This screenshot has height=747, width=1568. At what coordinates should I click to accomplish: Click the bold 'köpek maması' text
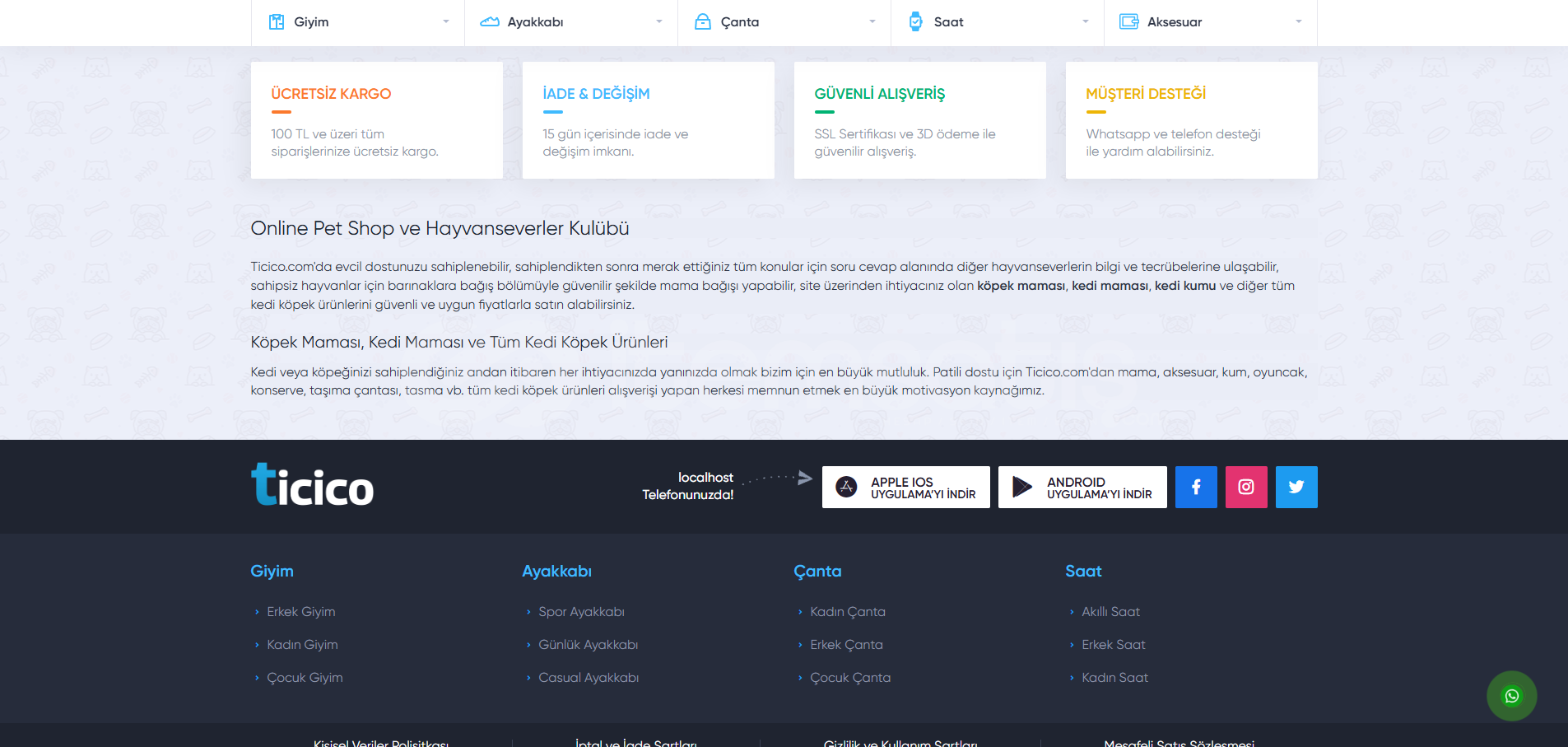coord(1021,286)
